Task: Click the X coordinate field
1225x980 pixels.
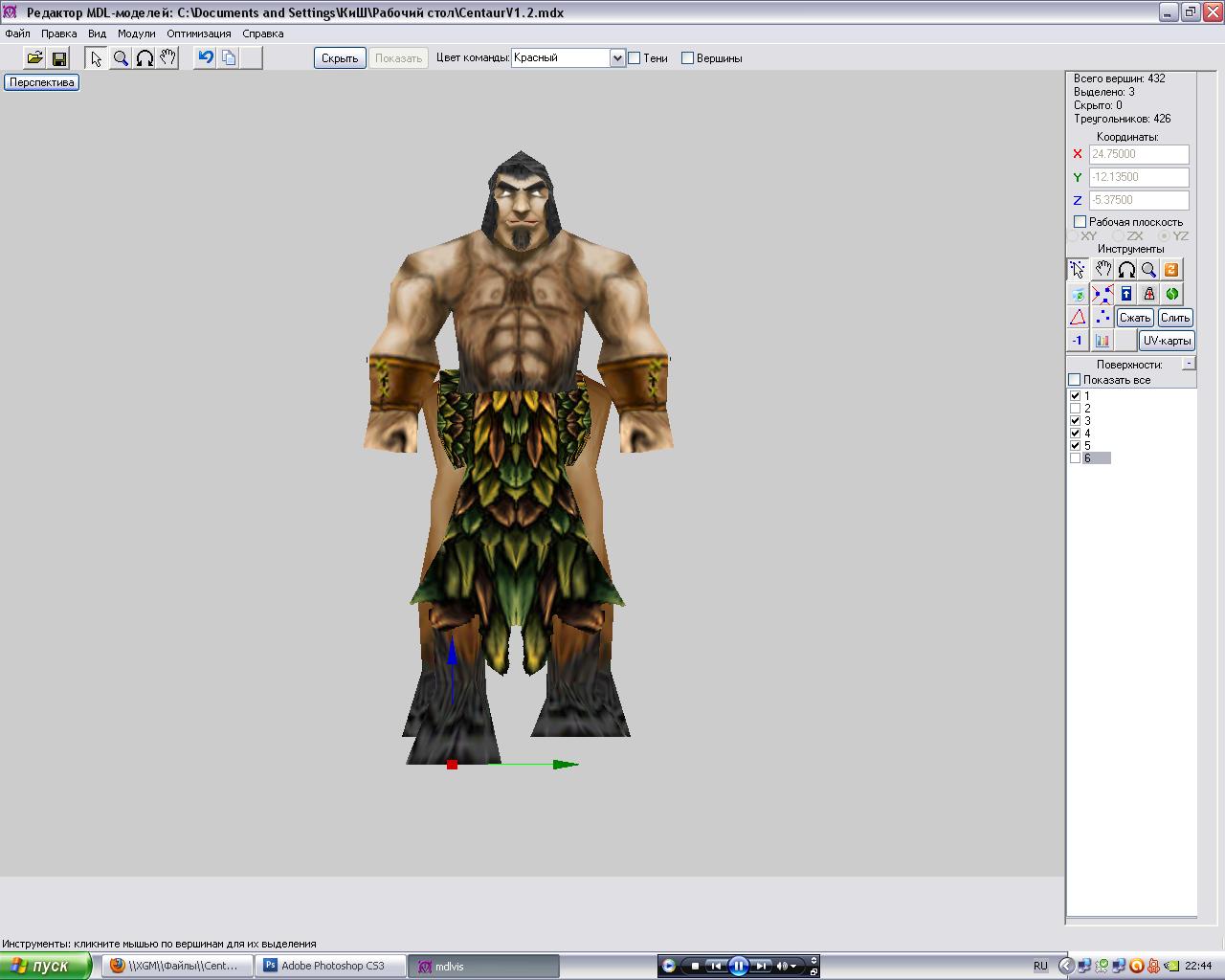Action: click(x=1139, y=154)
